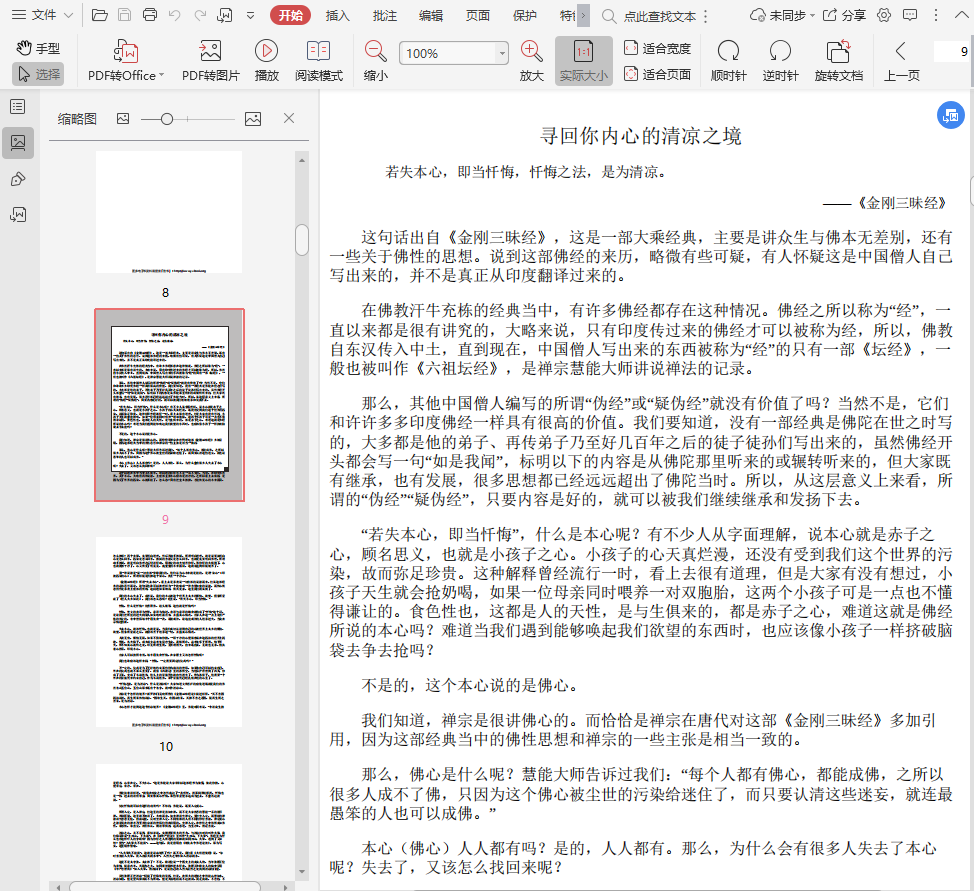Start 播放 slideshow playback
This screenshot has height=891, width=974.
266,60
